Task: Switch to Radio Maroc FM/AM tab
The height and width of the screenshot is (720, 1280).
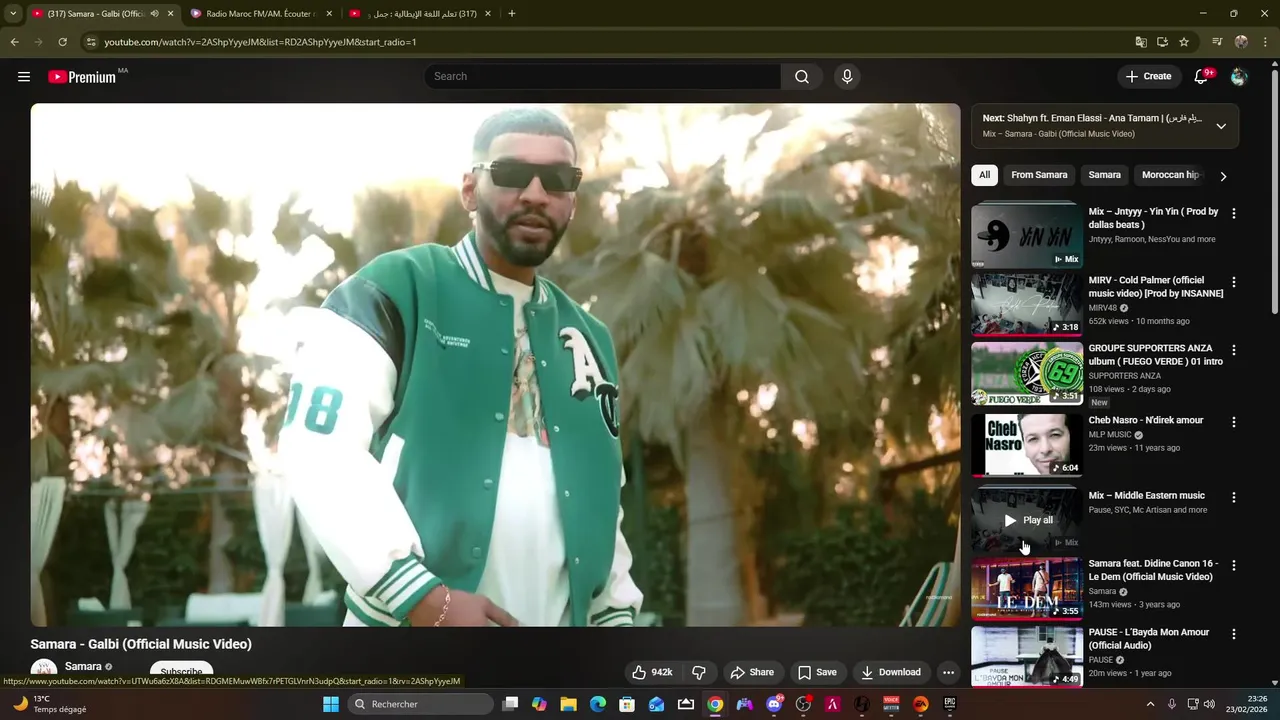Action: (261, 14)
